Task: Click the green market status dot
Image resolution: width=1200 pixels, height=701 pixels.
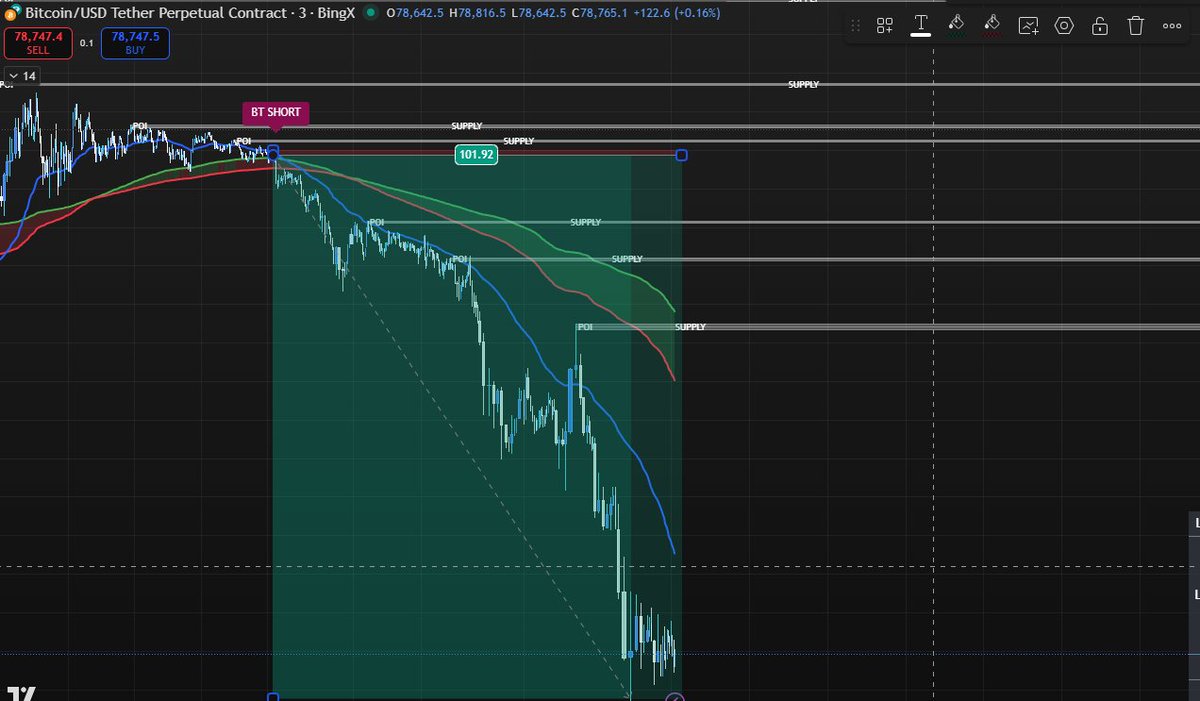Action: click(371, 13)
